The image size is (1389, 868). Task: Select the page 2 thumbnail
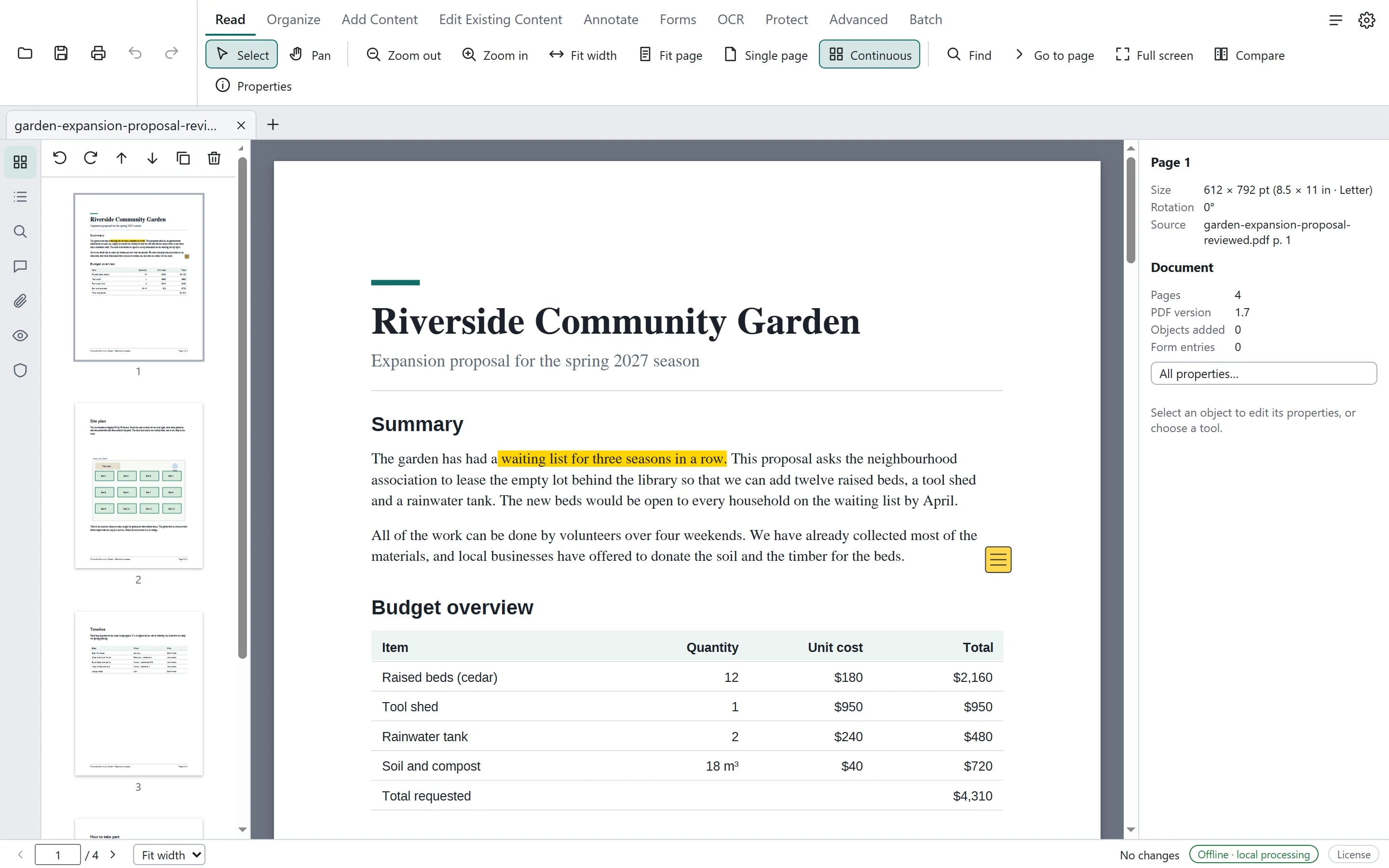[x=138, y=486]
